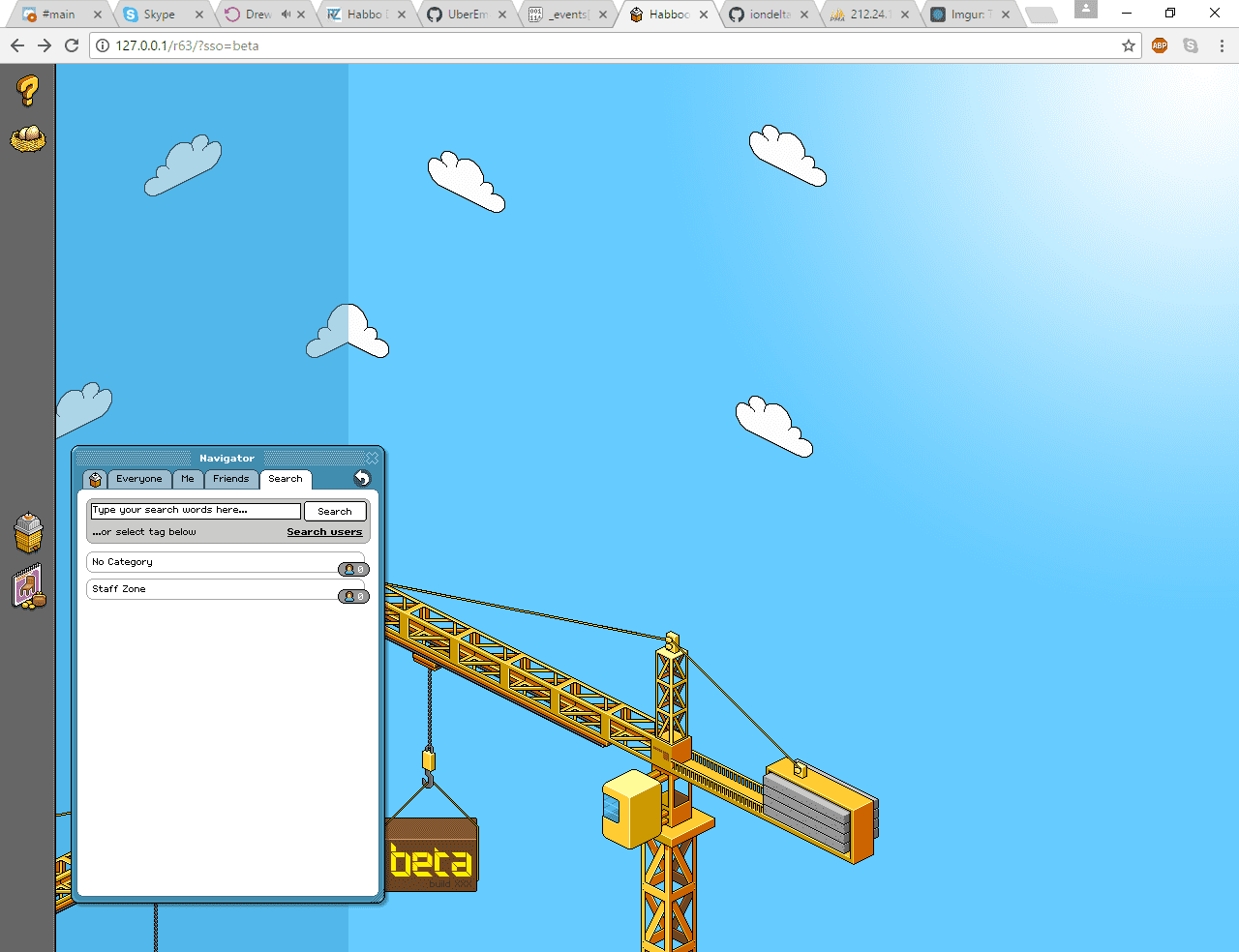
Task: Switch to the Imgur browser tab
Action: pyautogui.click(x=970, y=15)
